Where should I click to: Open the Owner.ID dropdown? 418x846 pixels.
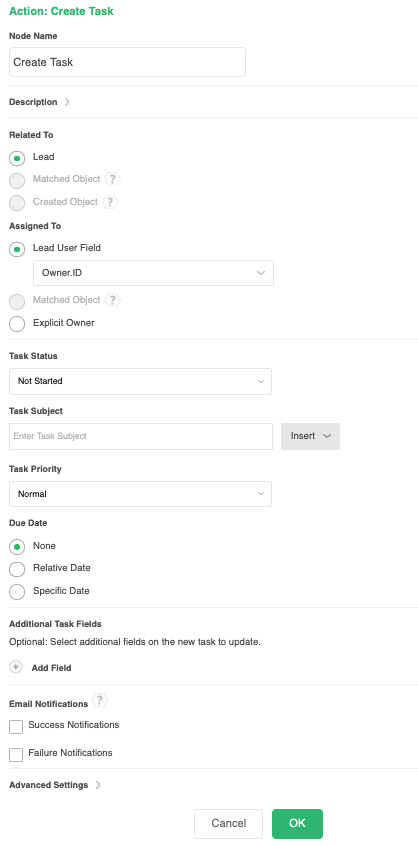coord(153,273)
